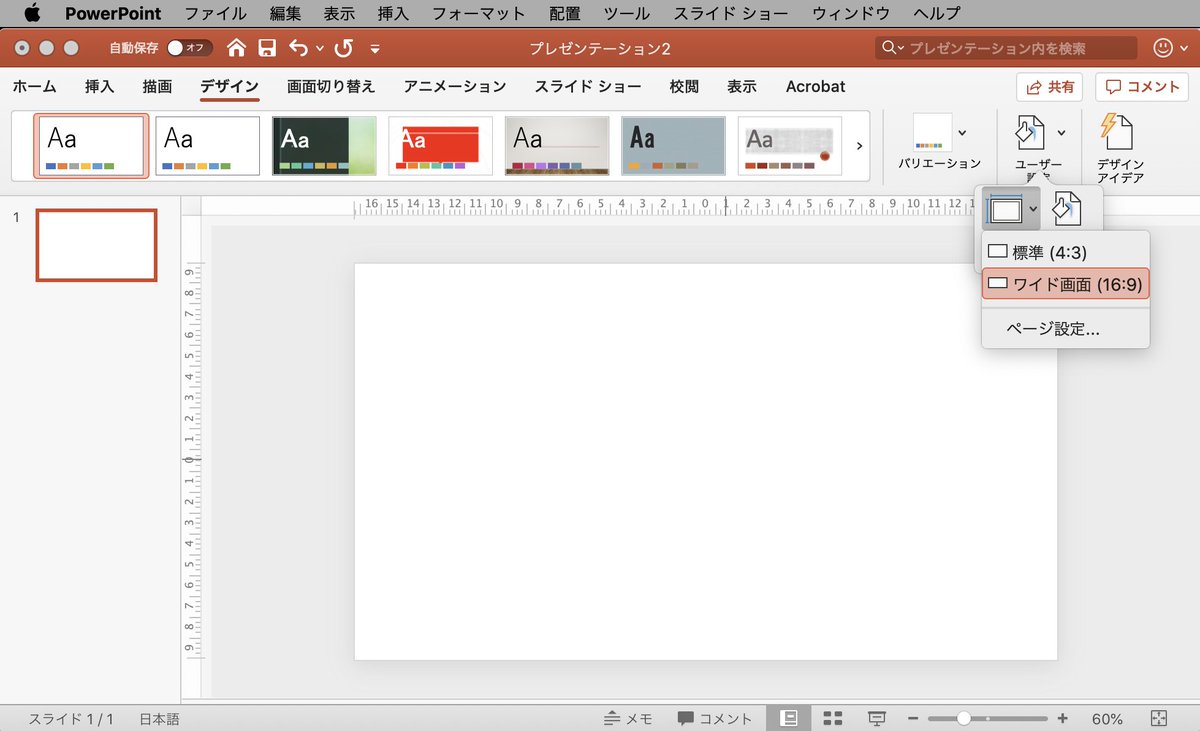Open dropdown next to Undo button

pos(319,48)
